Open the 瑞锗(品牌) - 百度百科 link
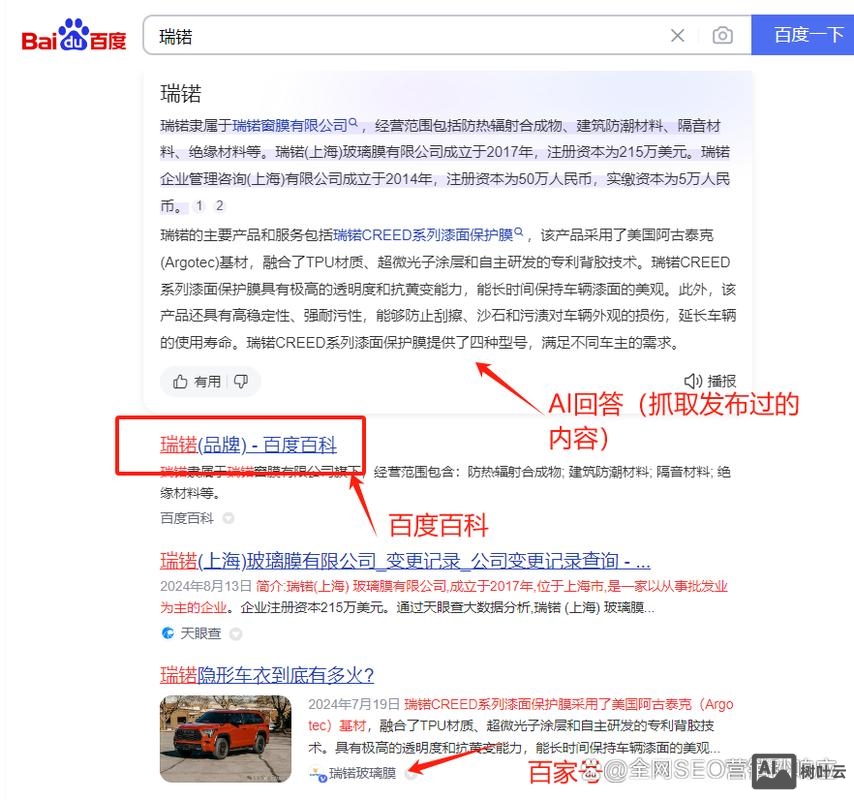Screen dimensions: 854x800 [x=250, y=444]
